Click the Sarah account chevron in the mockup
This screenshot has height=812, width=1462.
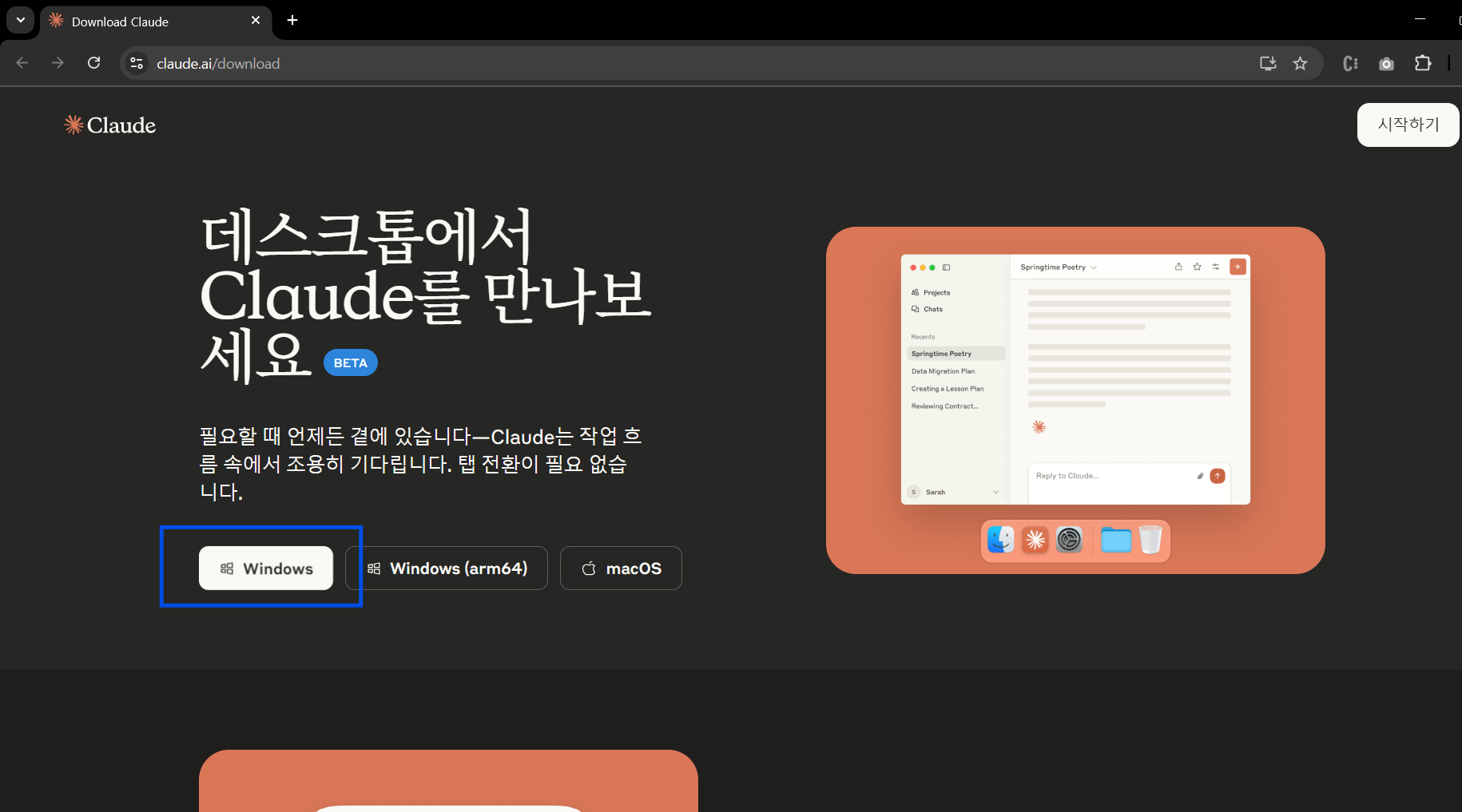(x=996, y=492)
